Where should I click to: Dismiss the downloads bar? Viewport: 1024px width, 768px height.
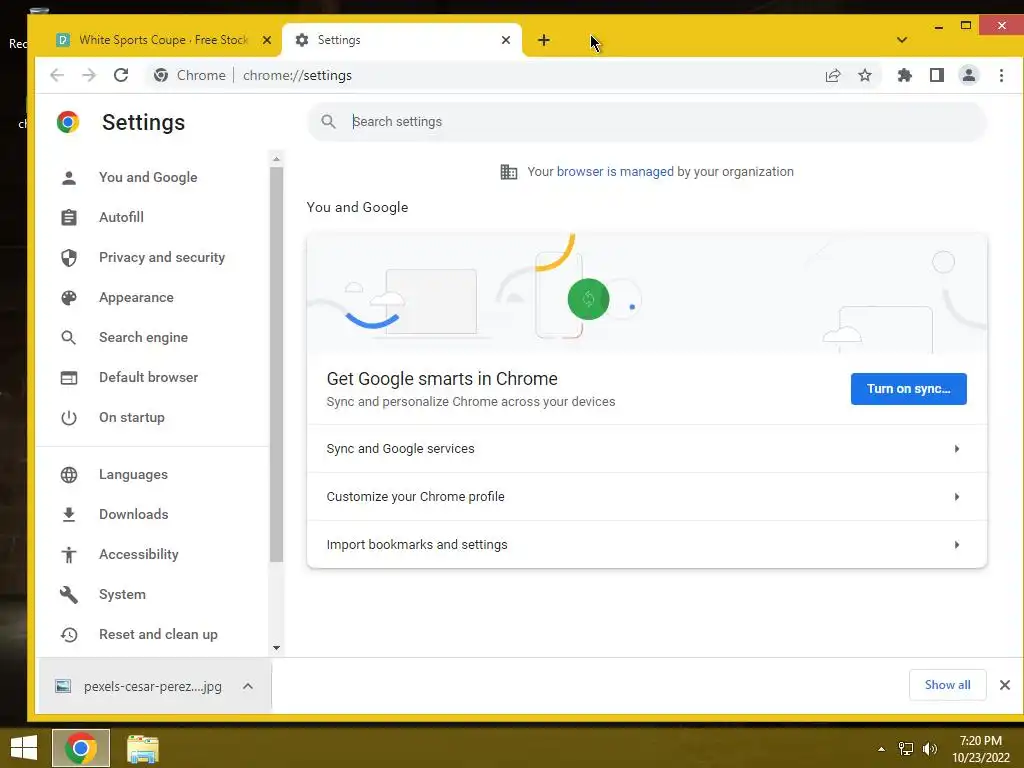coord(1004,684)
